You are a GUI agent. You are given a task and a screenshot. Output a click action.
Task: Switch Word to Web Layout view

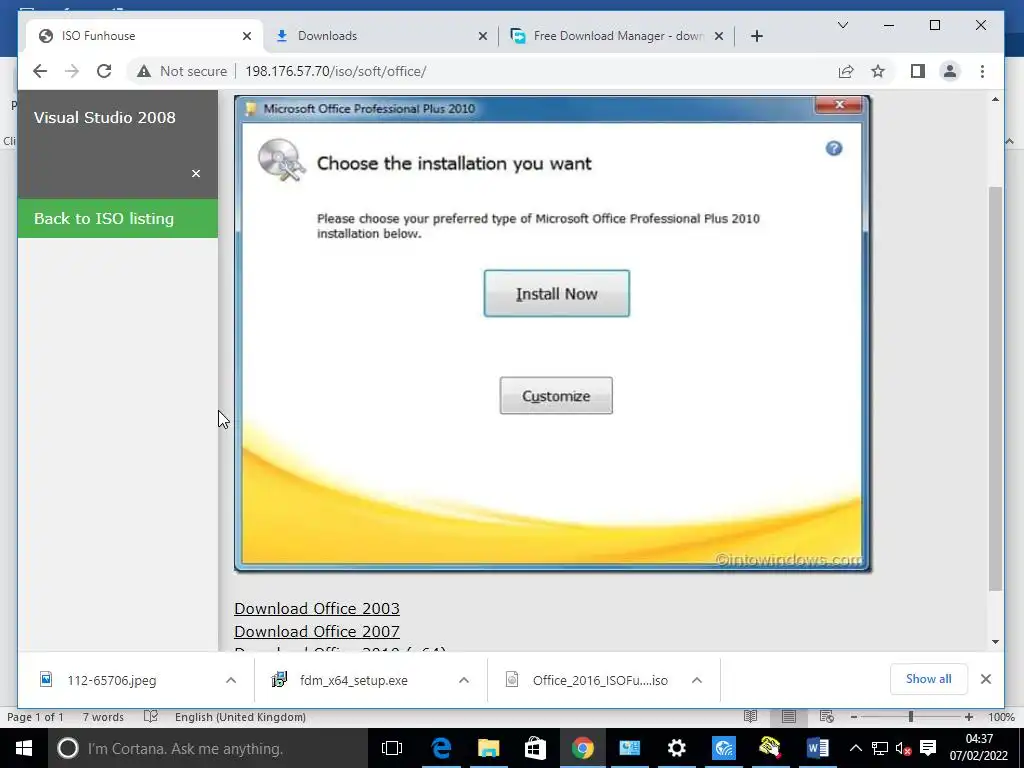[x=826, y=716]
